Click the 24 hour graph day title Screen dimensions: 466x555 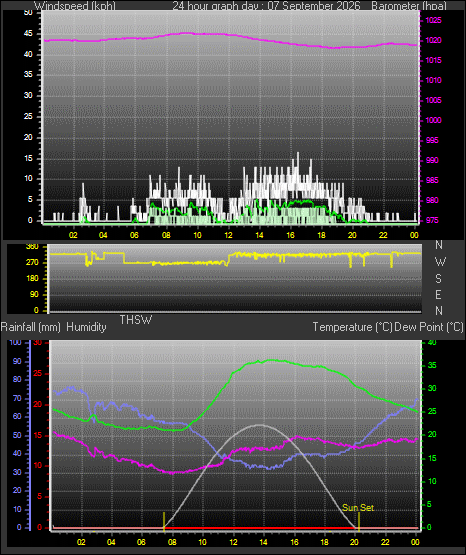[266, 6]
